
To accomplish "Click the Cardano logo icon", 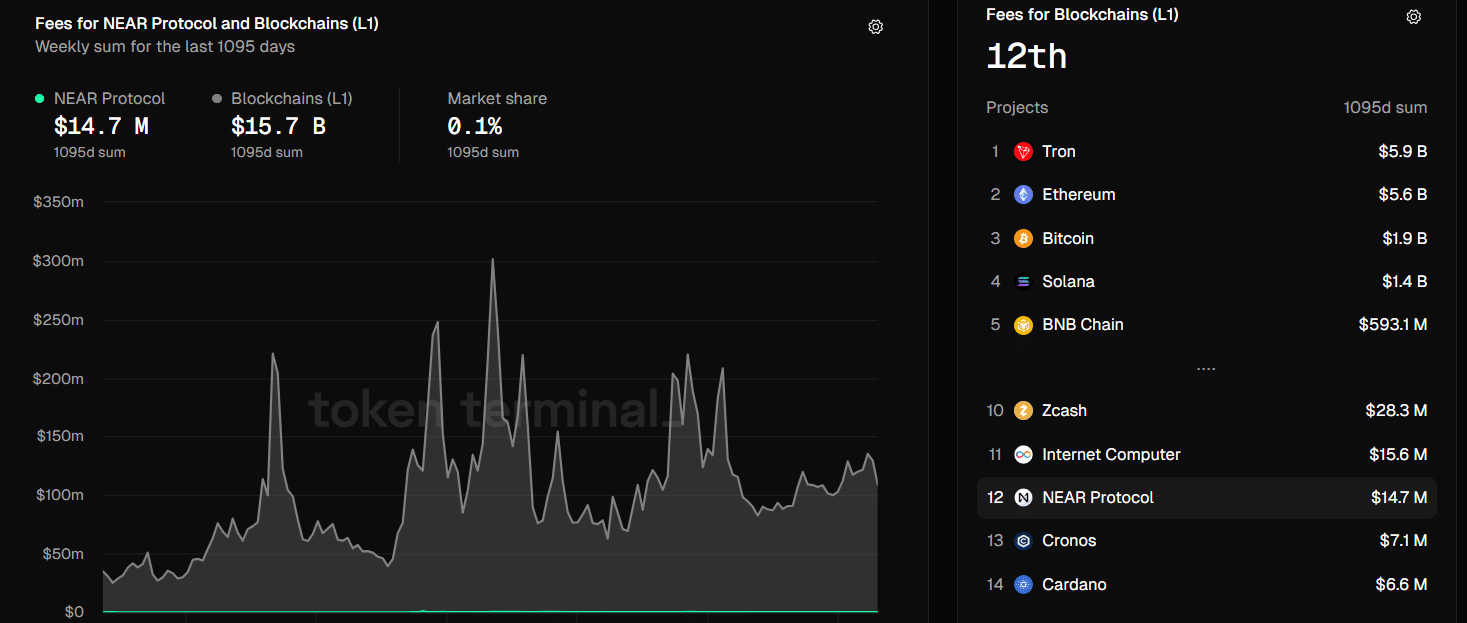I will (1023, 585).
